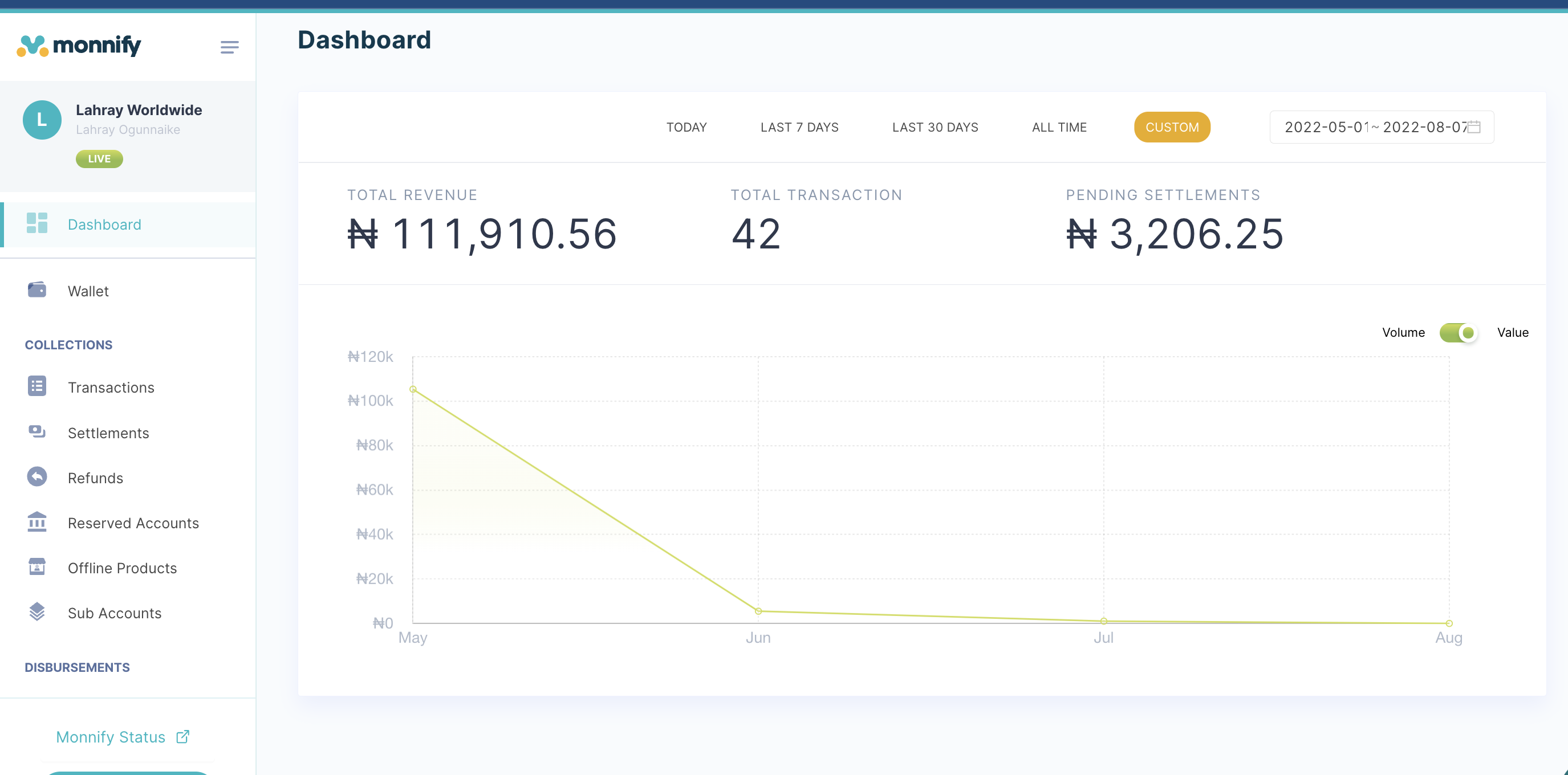Click the Transactions list icon
This screenshot has width=1568, height=775.
(x=36, y=386)
